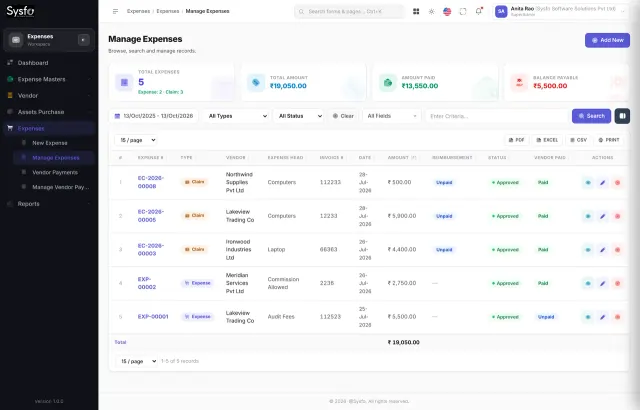Export table as CSV
Screen dimensions: 640x410
point(578,140)
